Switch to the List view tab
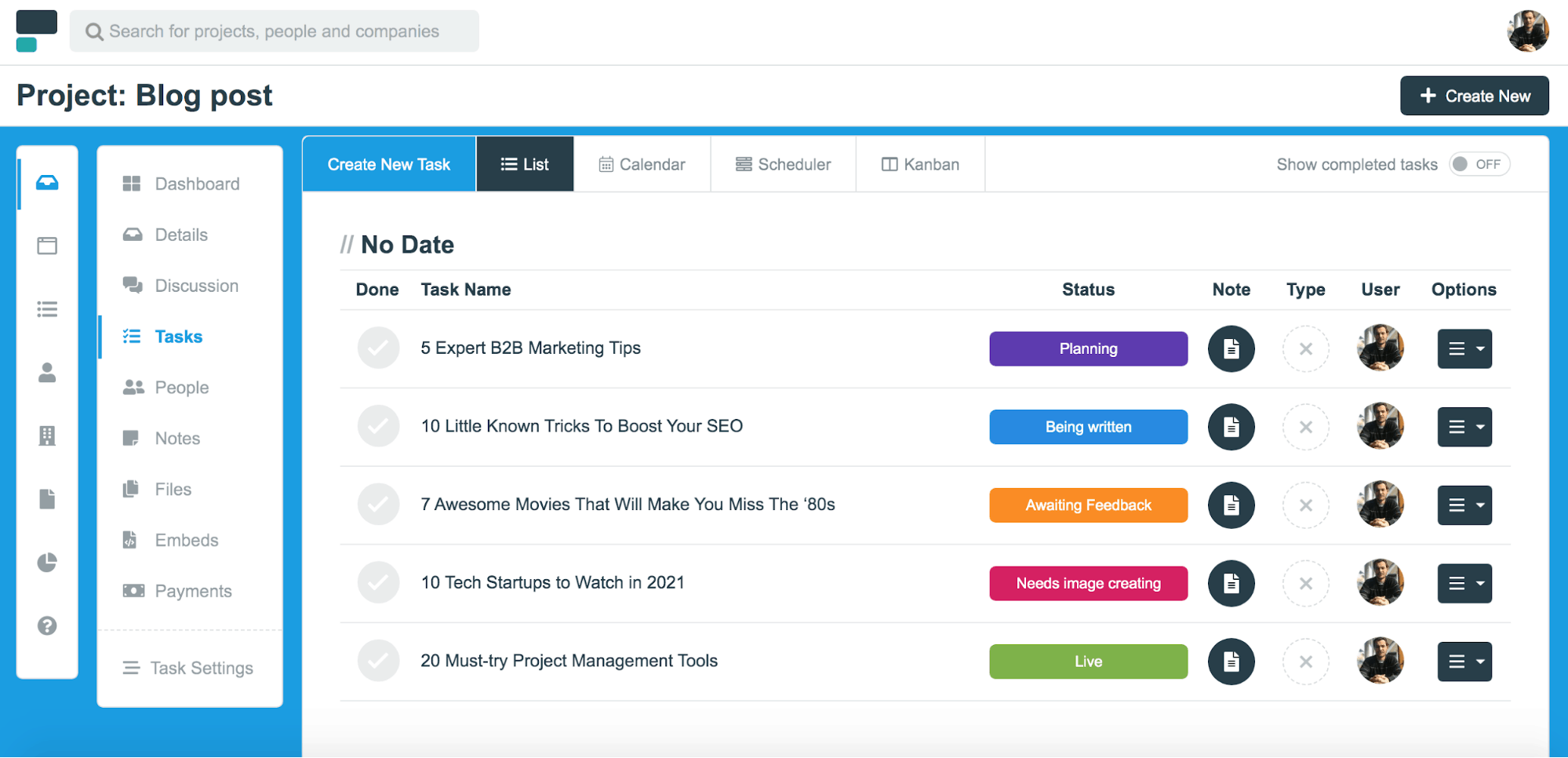1568x758 pixels. (x=525, y=164)
